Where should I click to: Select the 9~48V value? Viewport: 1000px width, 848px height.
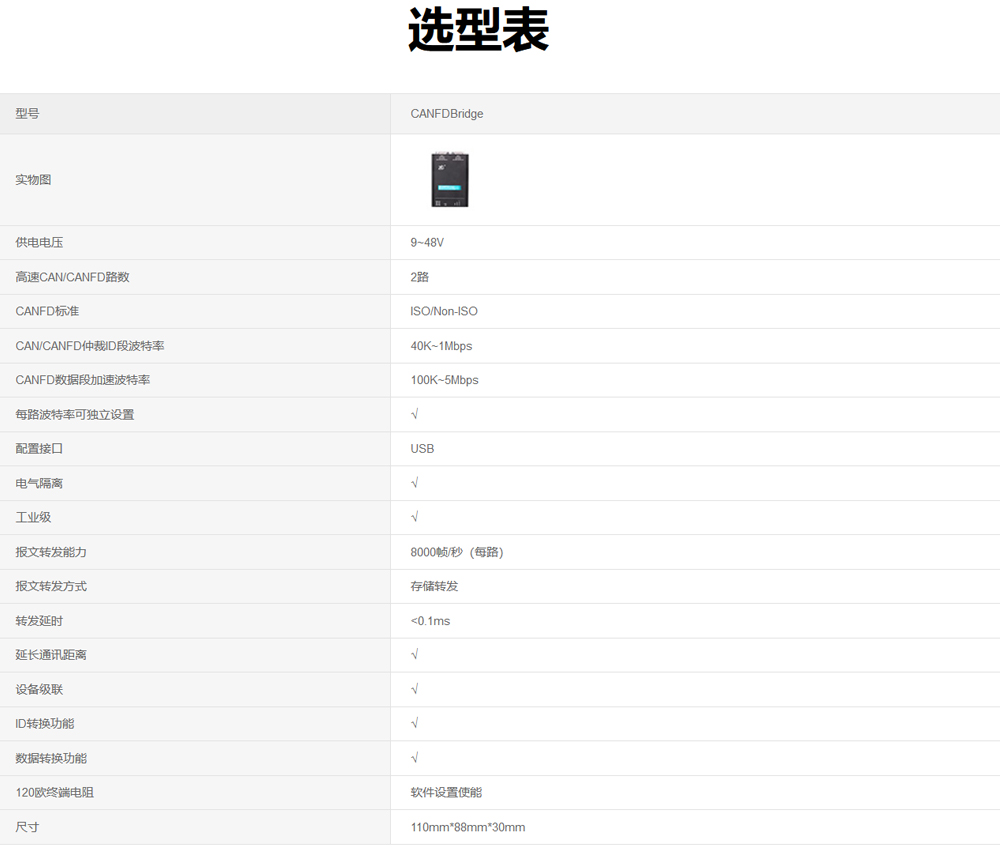pos(427,242)
